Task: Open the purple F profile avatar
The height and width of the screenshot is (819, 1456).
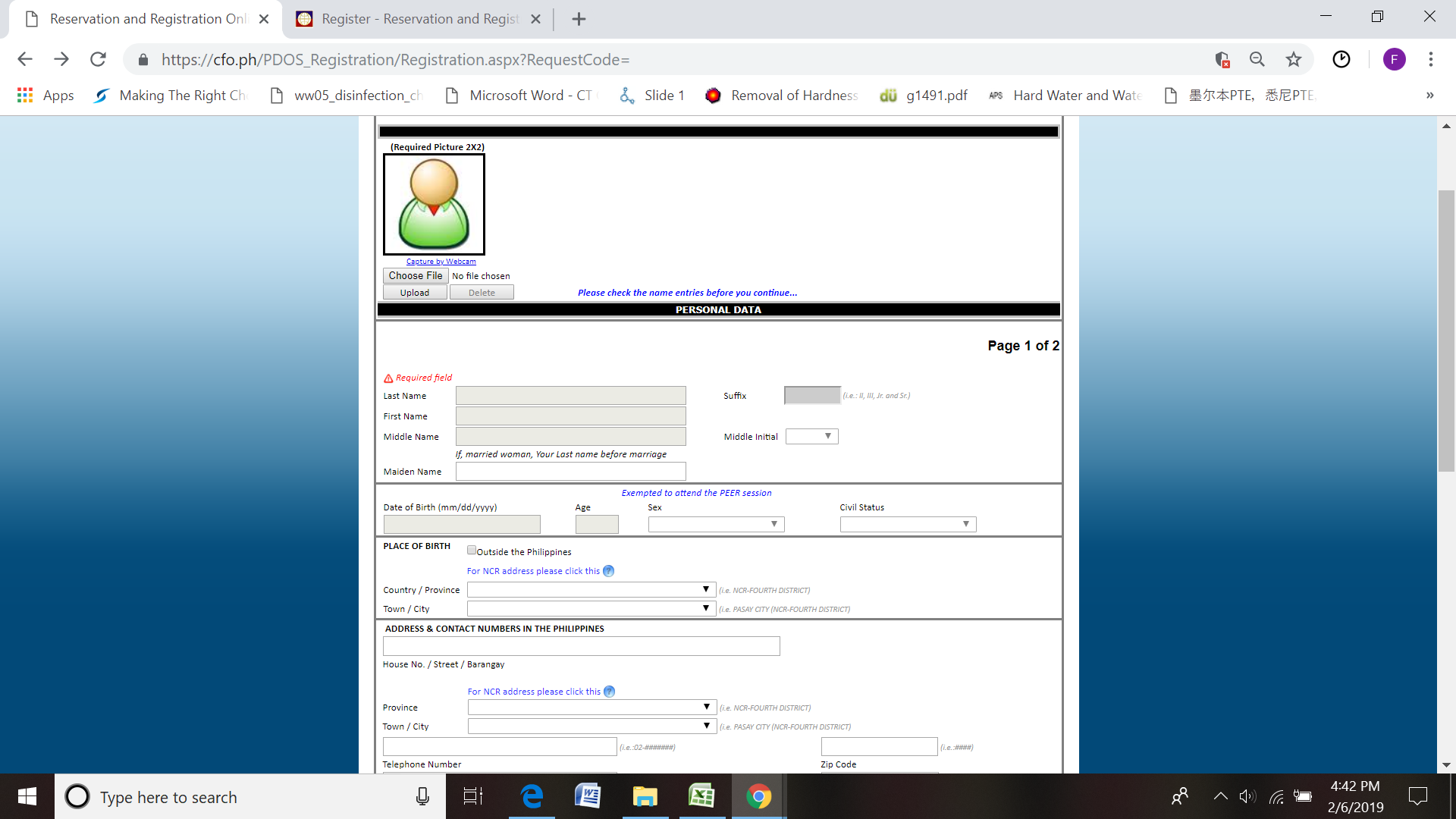Action: [x=1394, y=59]
